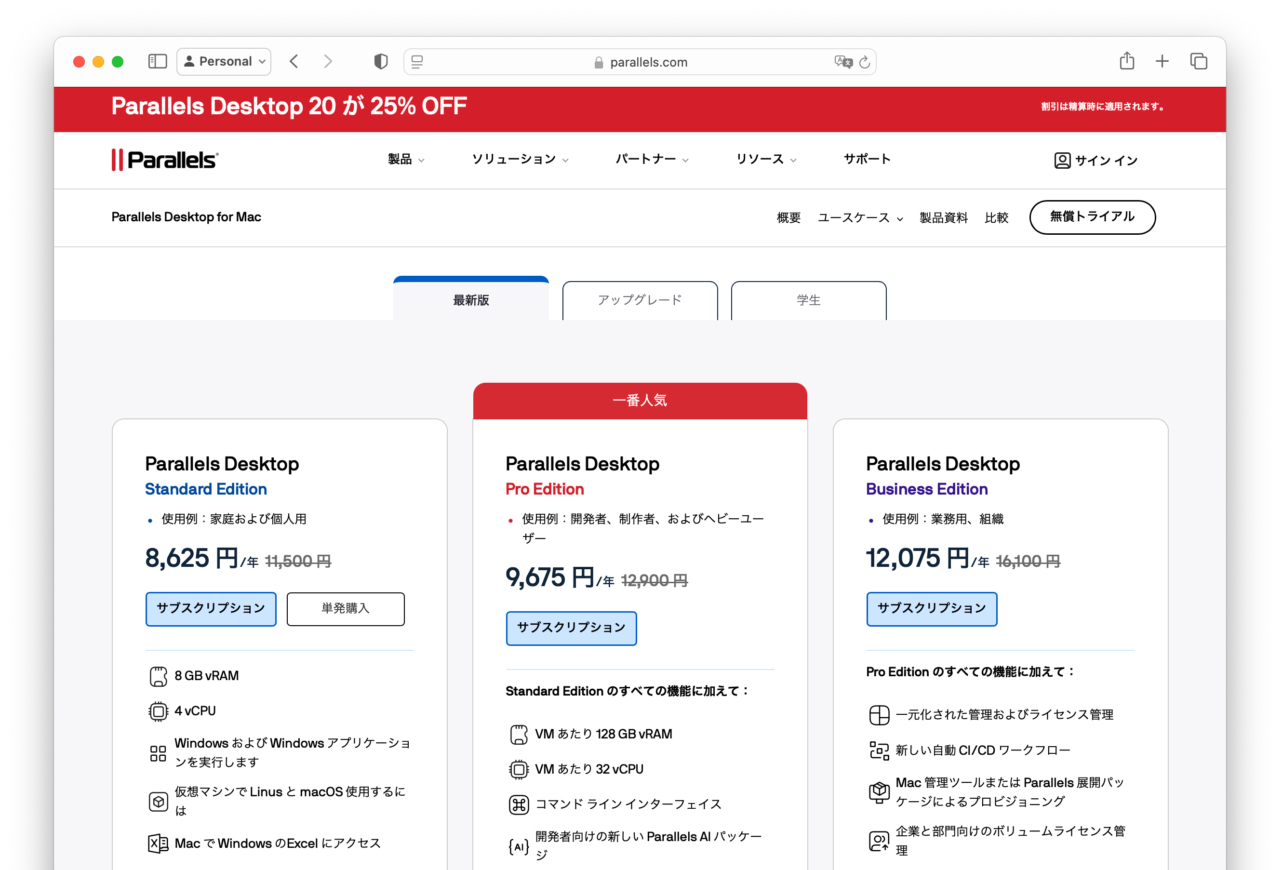Click the 一番人気 badge

pos(640,400)
